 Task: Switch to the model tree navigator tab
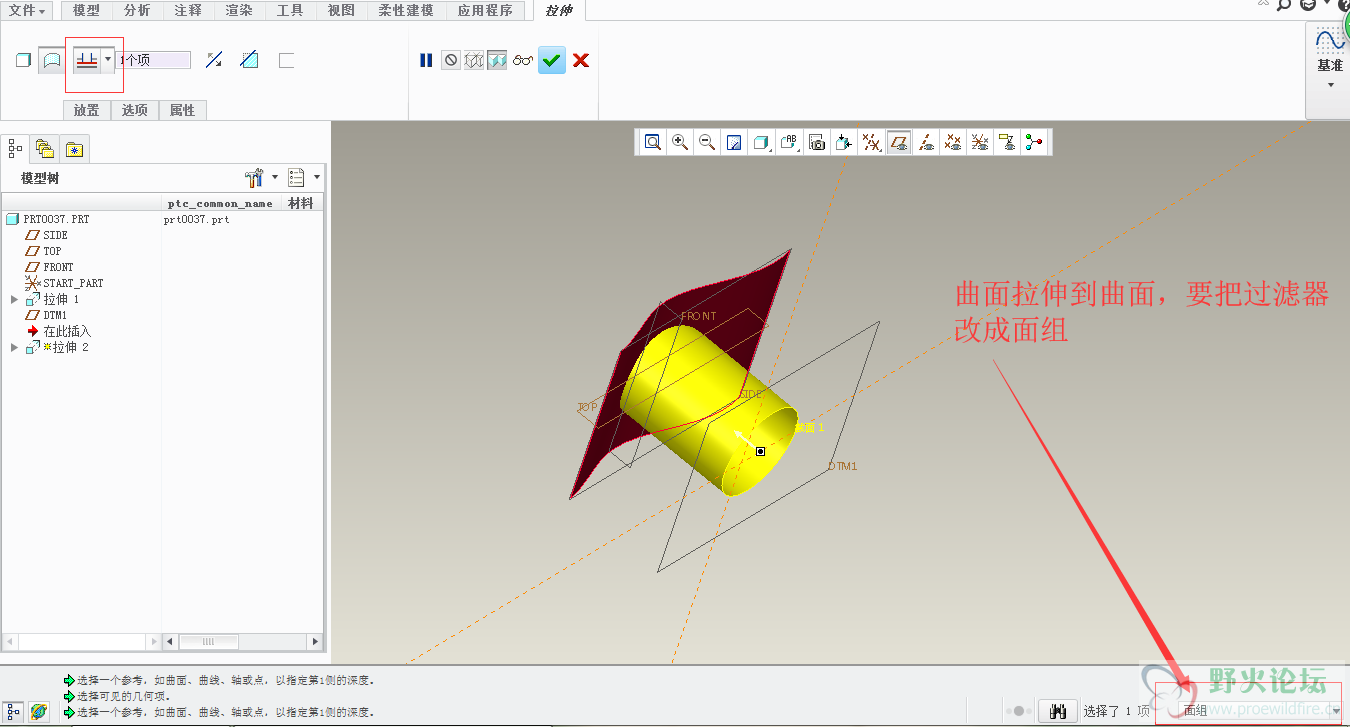[x=15, y=149]
